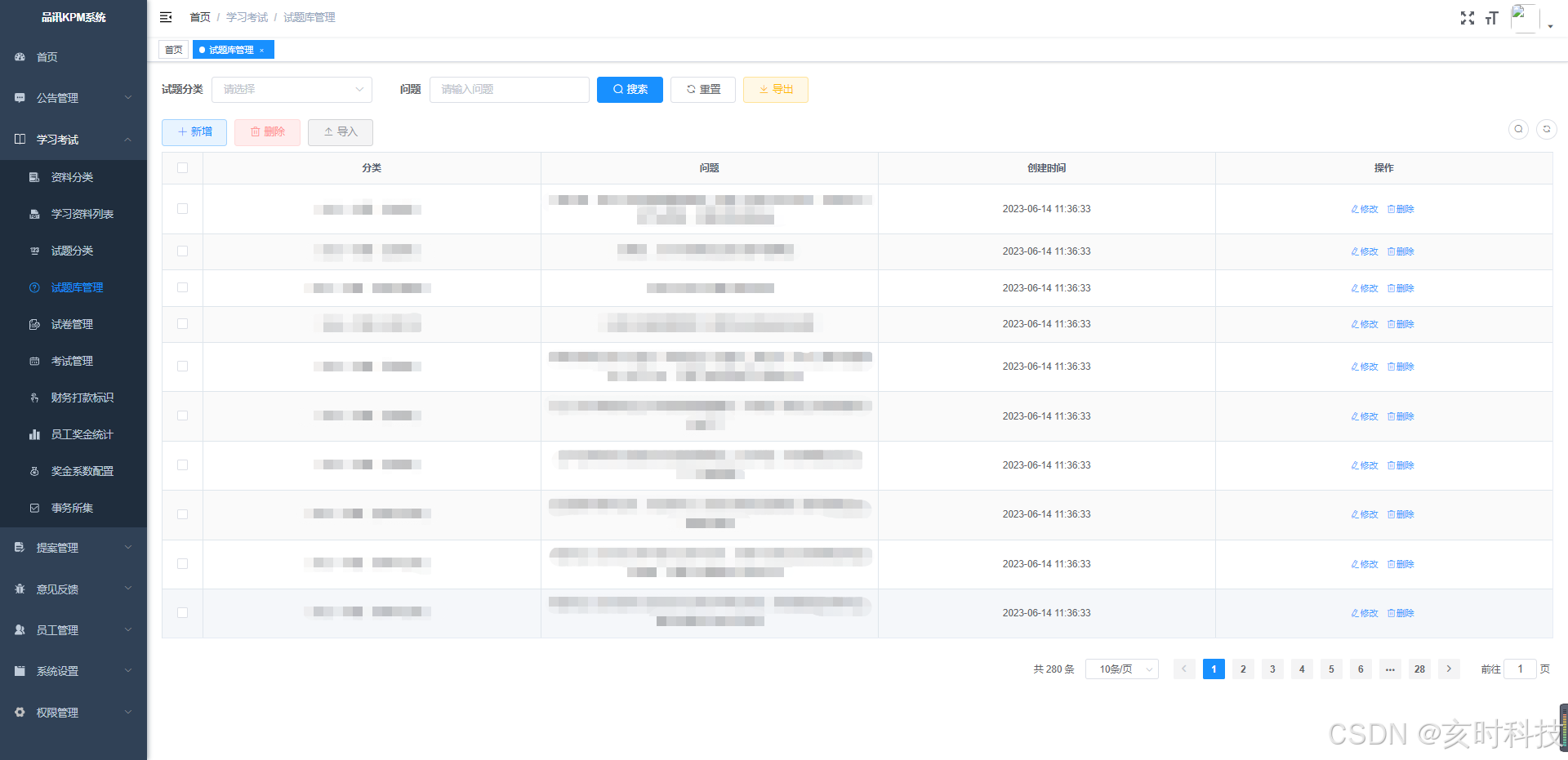Tick the checkbox of the third table row

[x=182, y=287]
